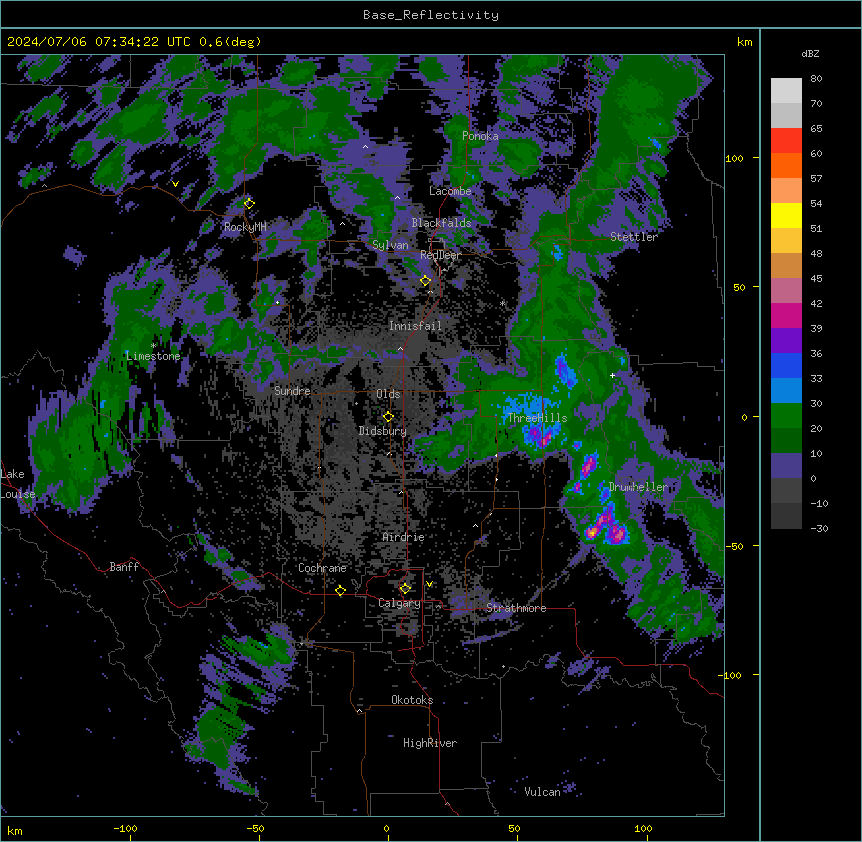Click the 65 value on the dBZ legend
Image resolution: width=862 pixels, height=842 pixels.
click(x=816, y=129)
